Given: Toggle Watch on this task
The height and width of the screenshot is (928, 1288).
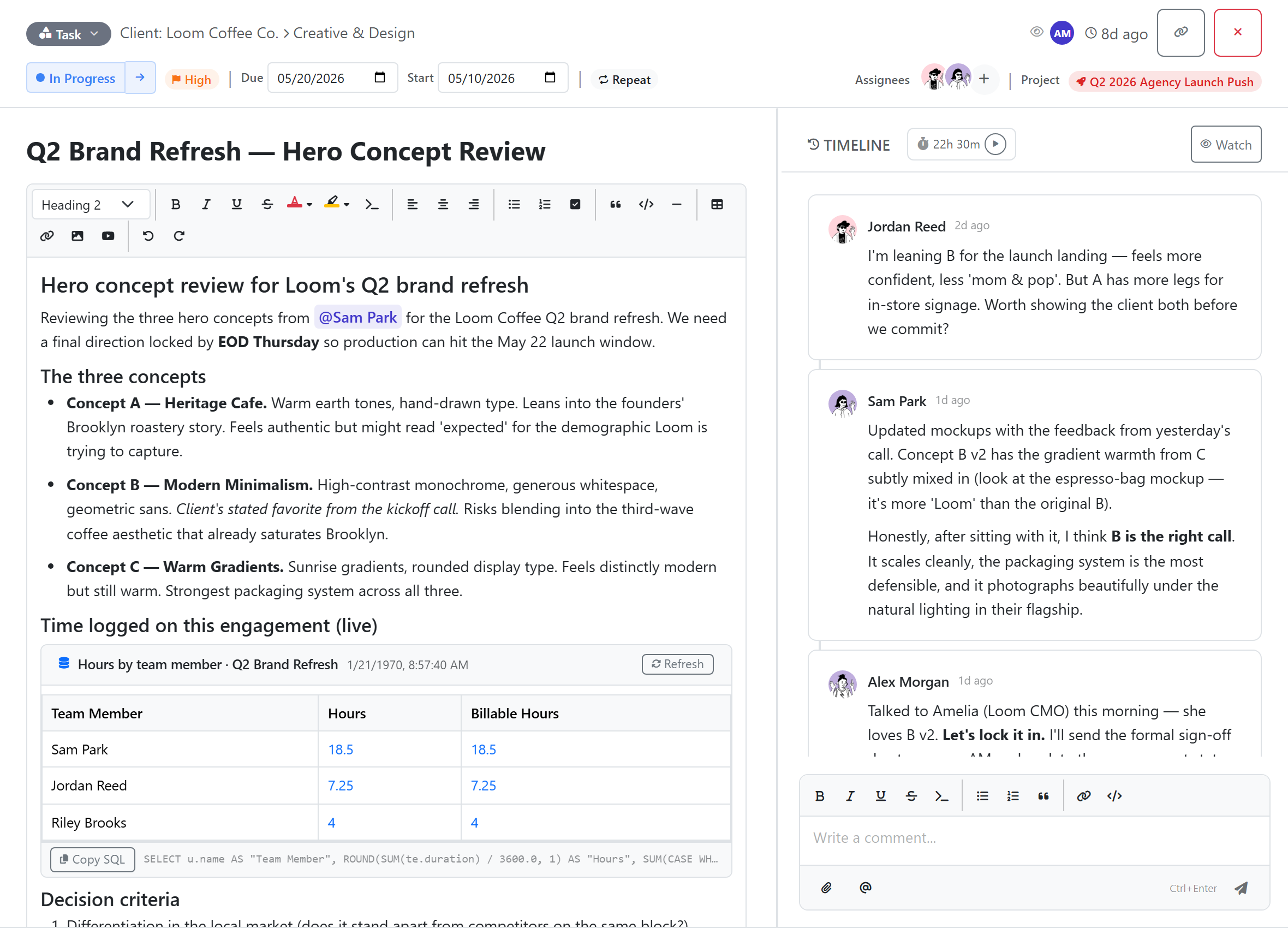Looking at the screenshot, I should coord(1226,144).
